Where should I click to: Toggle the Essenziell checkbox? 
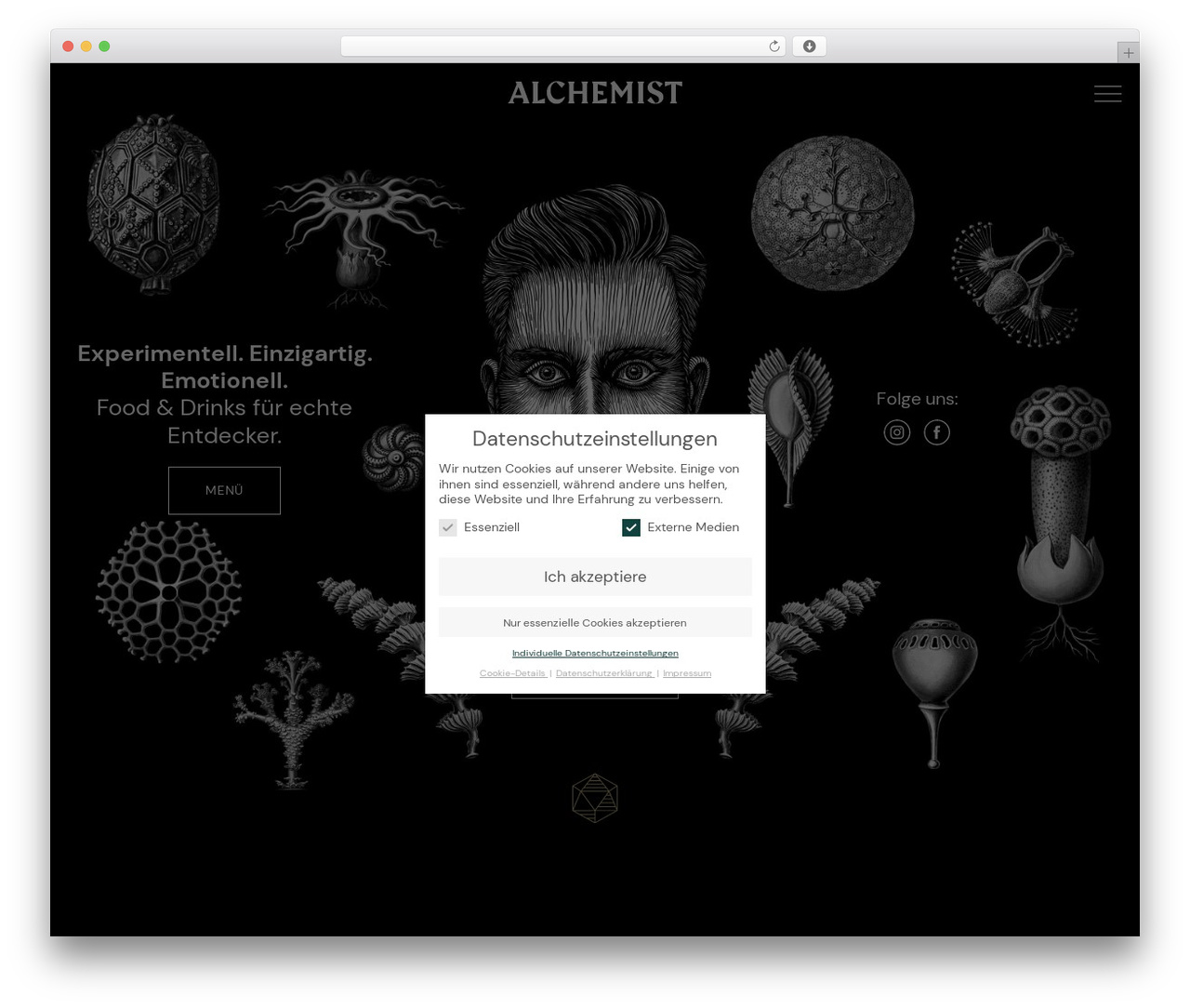click(448, 527)
